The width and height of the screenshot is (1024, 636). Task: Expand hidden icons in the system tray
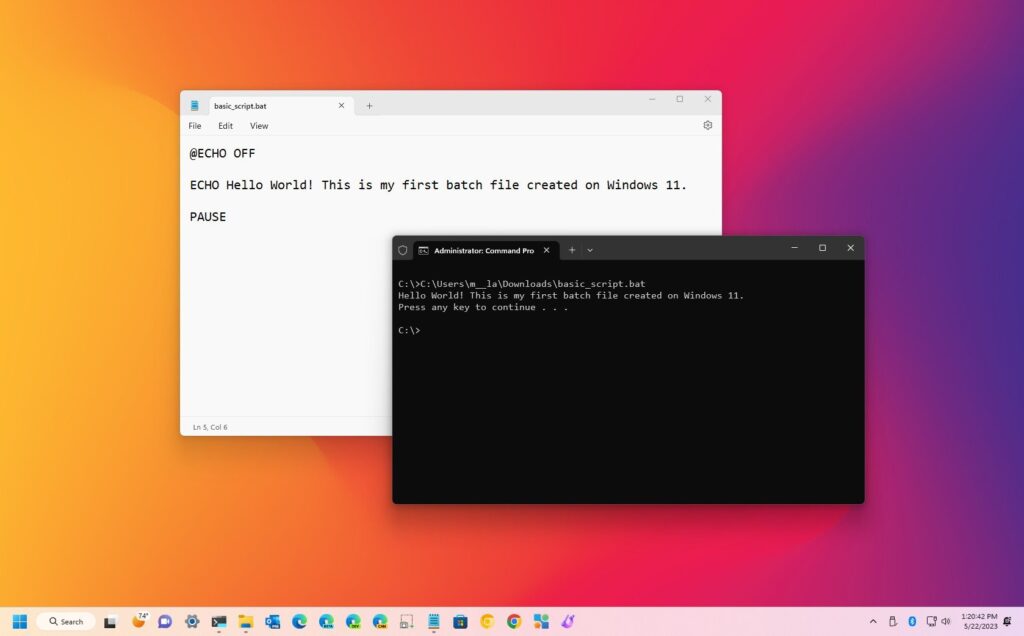874,621
